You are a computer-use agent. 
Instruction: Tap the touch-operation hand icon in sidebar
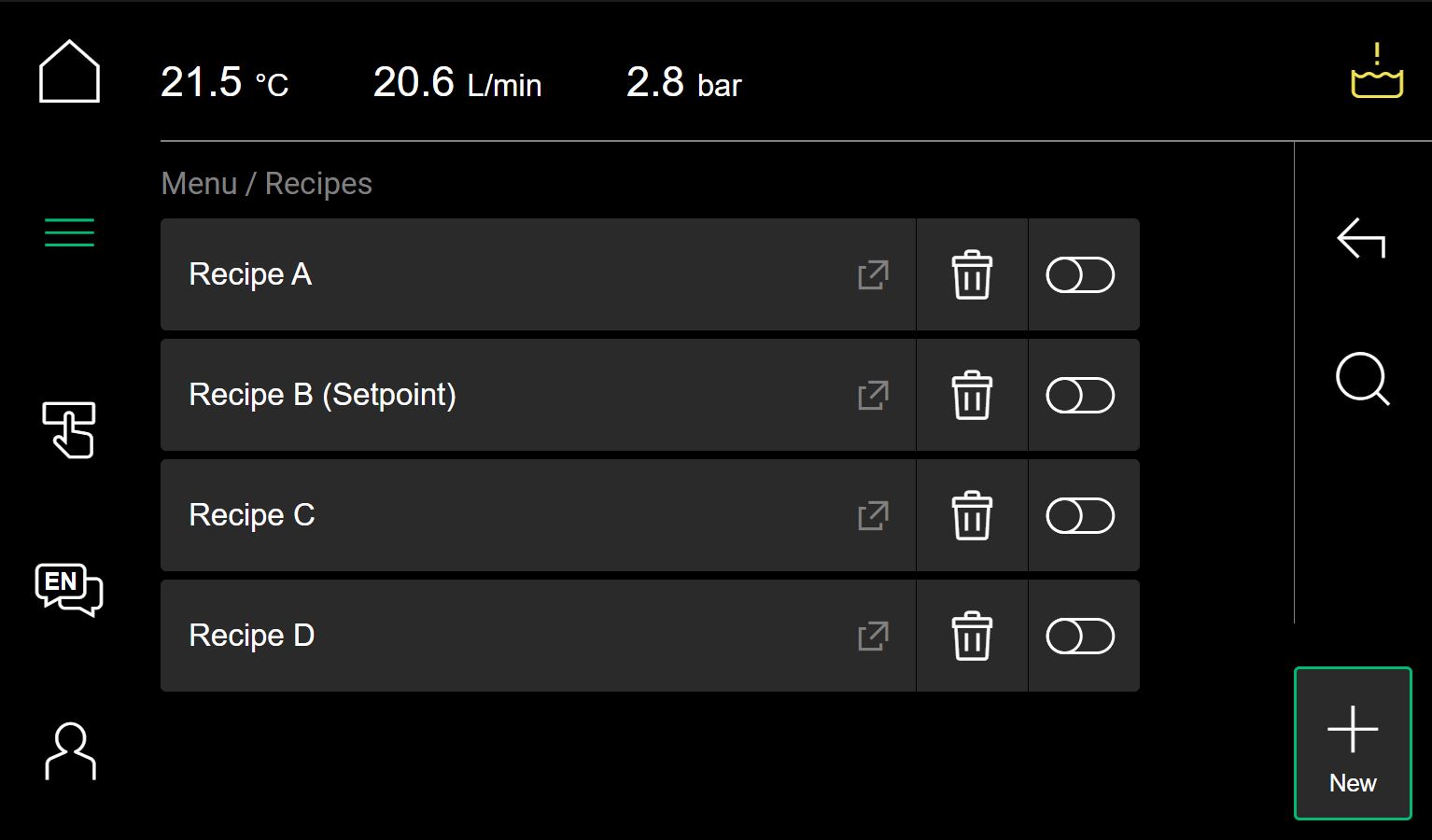click(x=69, y=430)
